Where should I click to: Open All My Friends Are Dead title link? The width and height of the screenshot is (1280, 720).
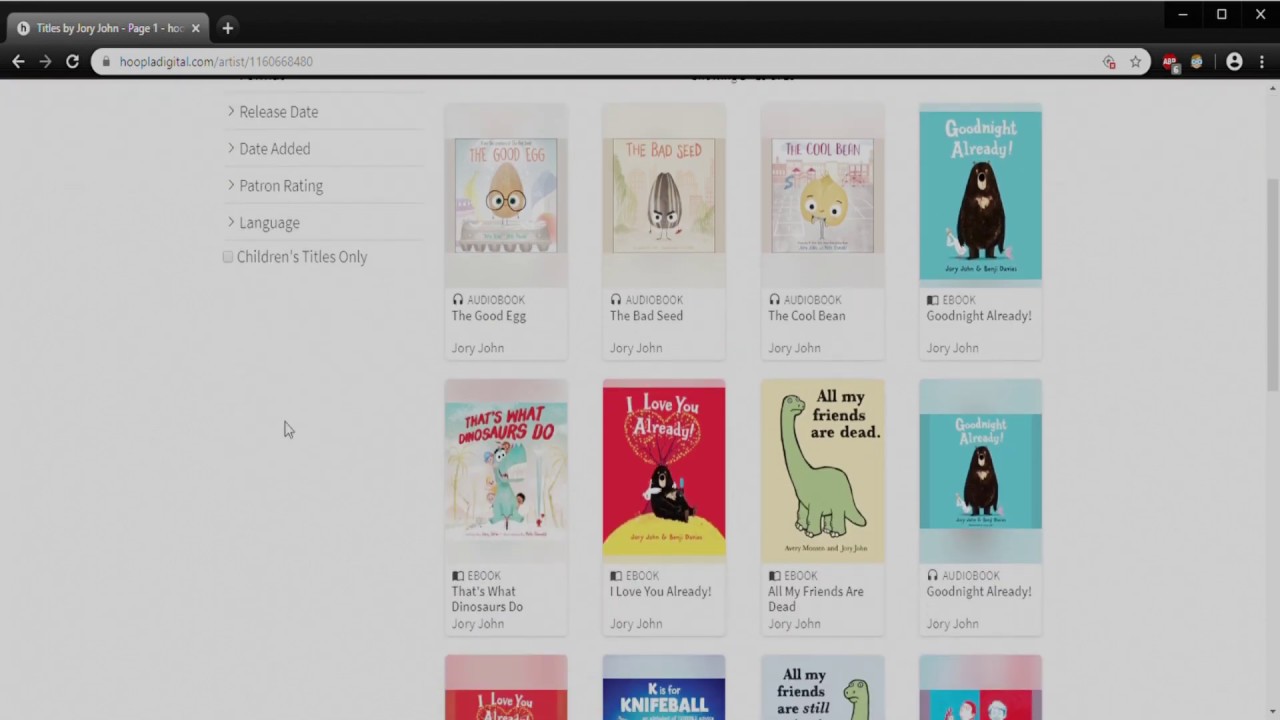click(816, 599)
